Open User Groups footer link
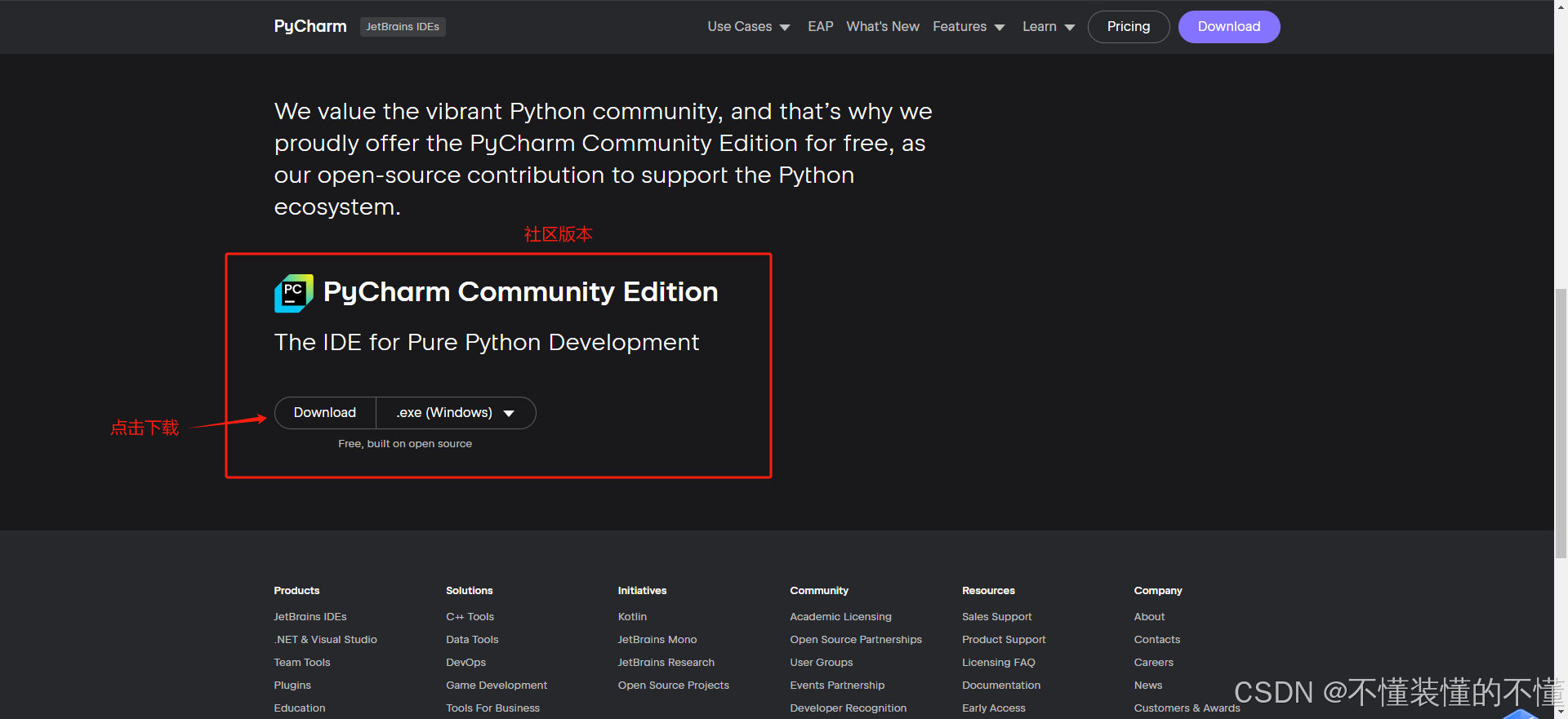Image resolution: width=1568 pixels, height=719 pixels. [822, 663]
